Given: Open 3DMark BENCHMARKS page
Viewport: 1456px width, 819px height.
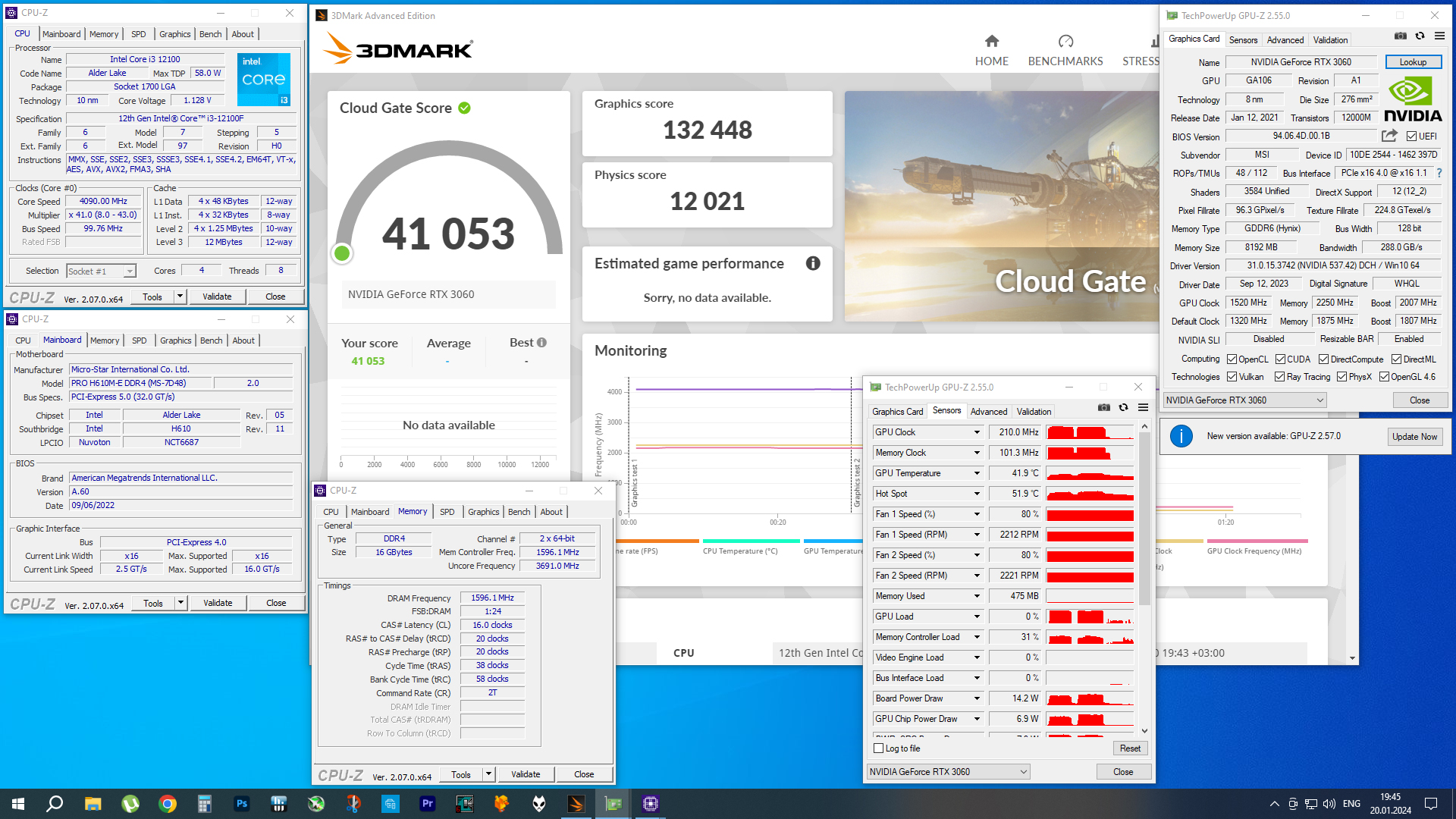Looking at the screenshot, I should [x=1065, y=51].
